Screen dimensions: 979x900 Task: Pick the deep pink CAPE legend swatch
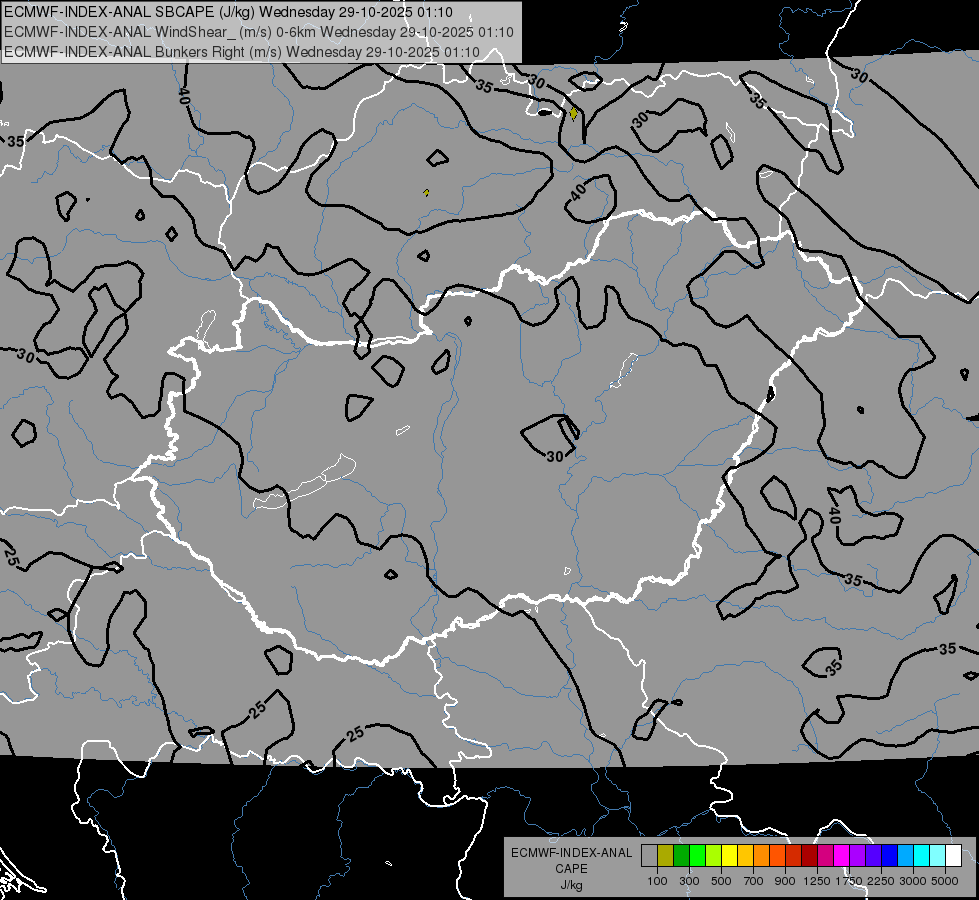click(826, 856)
